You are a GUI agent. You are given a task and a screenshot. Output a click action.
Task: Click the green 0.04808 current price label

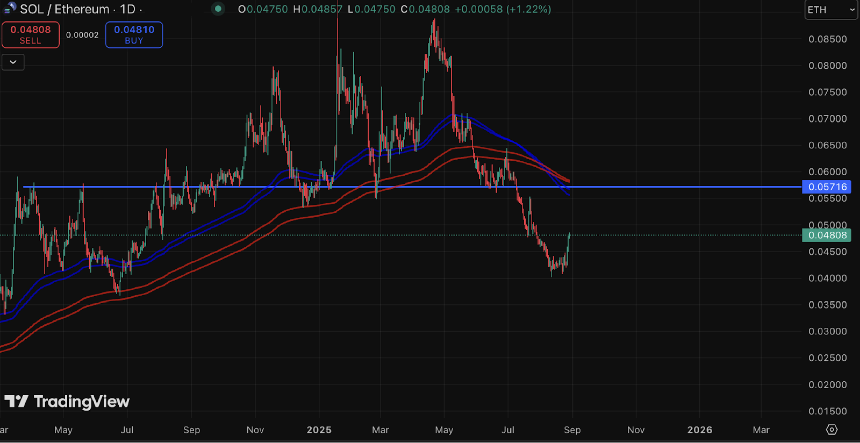tap(827, 235)
